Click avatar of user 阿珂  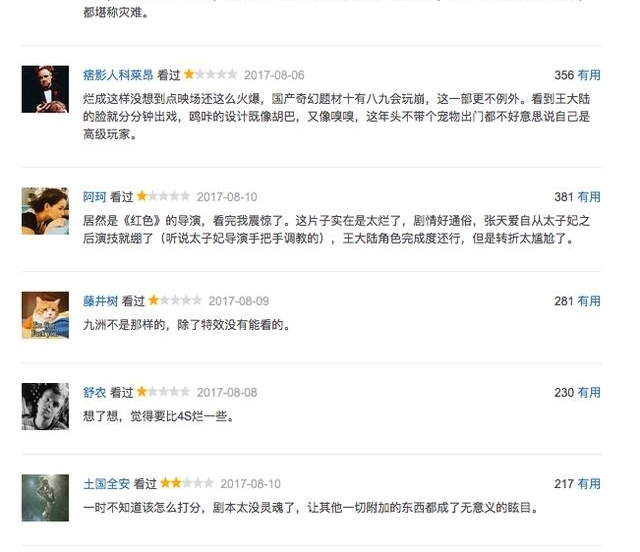point(45,210)
